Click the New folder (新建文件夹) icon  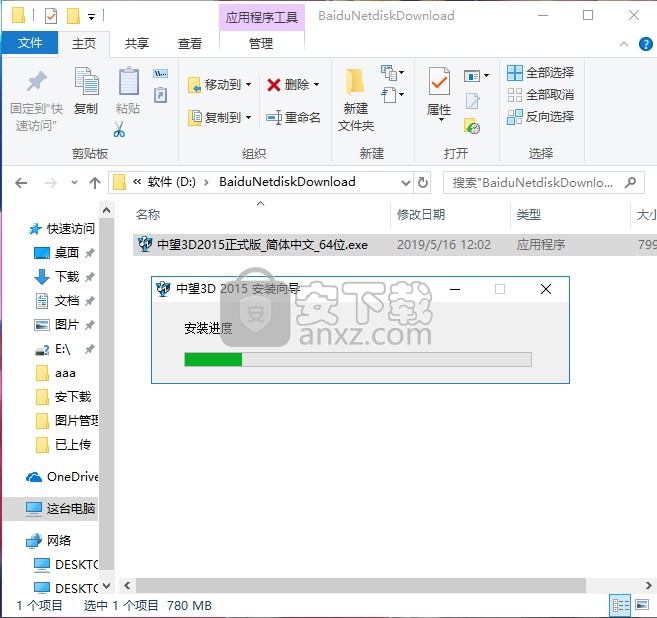[x=355, y=81]
